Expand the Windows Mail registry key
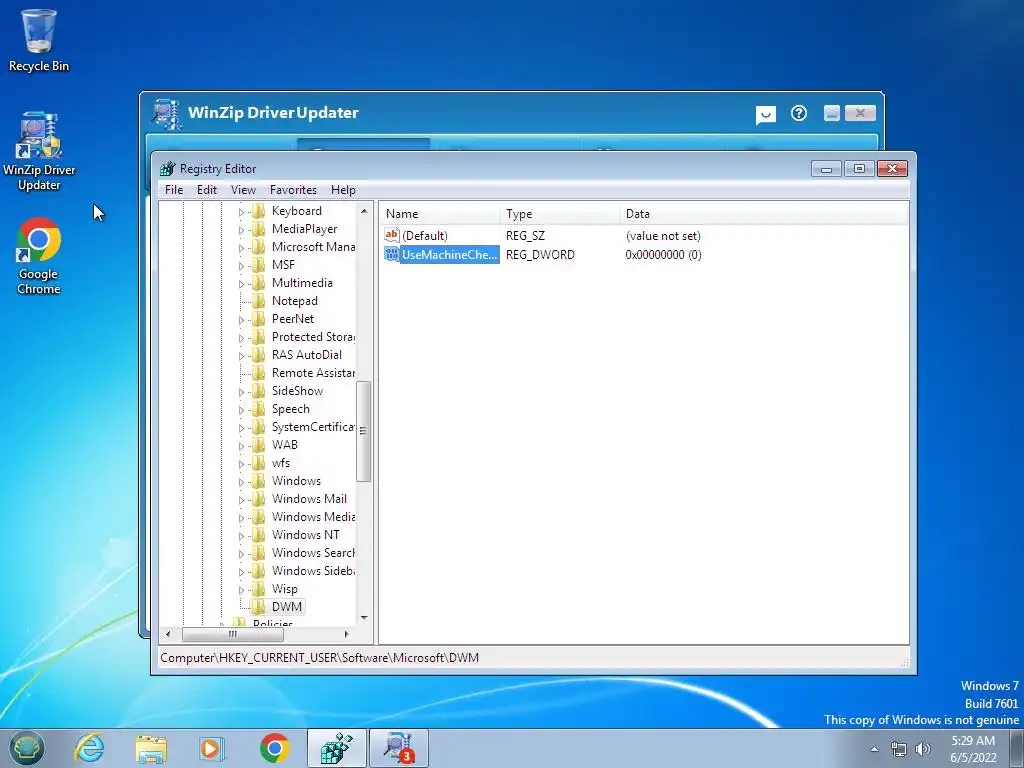Image resolution: width=1024 pixels, height=768 pixels. [x=241, y=500]
